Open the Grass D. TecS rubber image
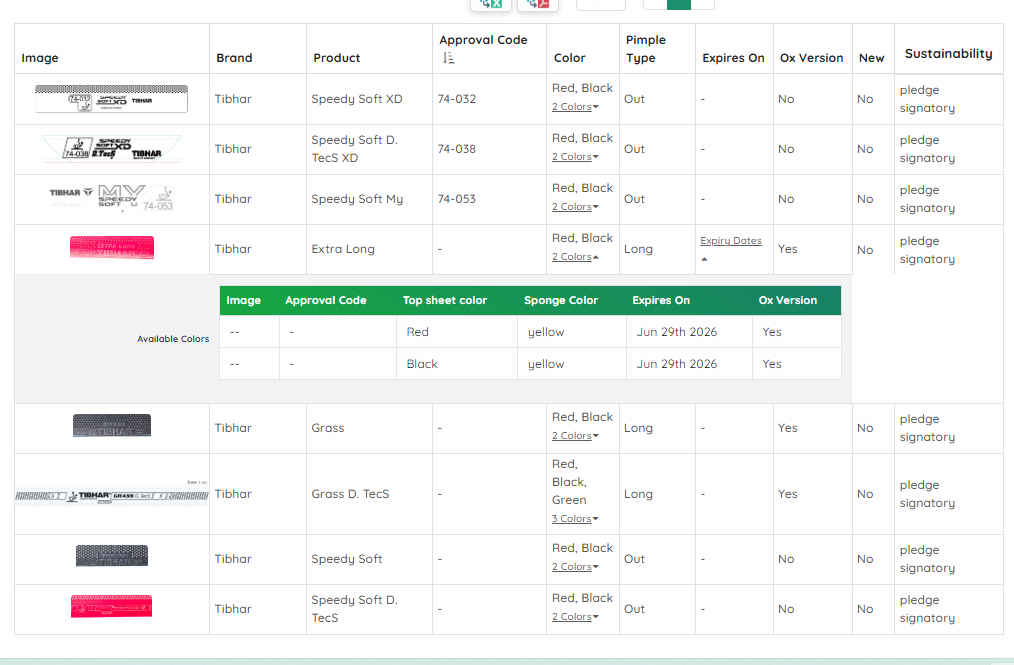Viewport: 1014px width, 665px height. pos(112,495)
